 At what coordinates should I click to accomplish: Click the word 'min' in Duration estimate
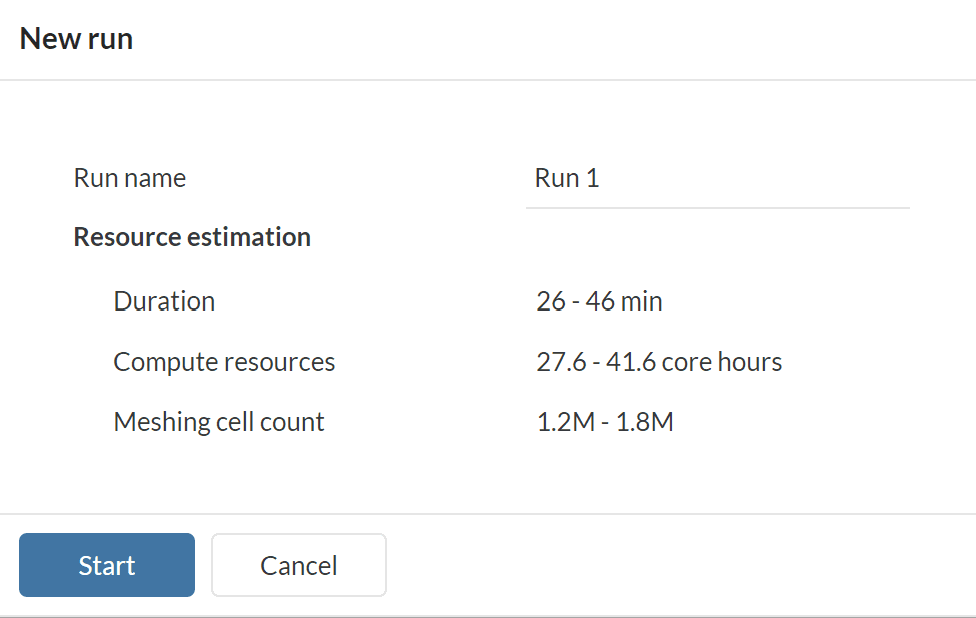click(641, 301)
